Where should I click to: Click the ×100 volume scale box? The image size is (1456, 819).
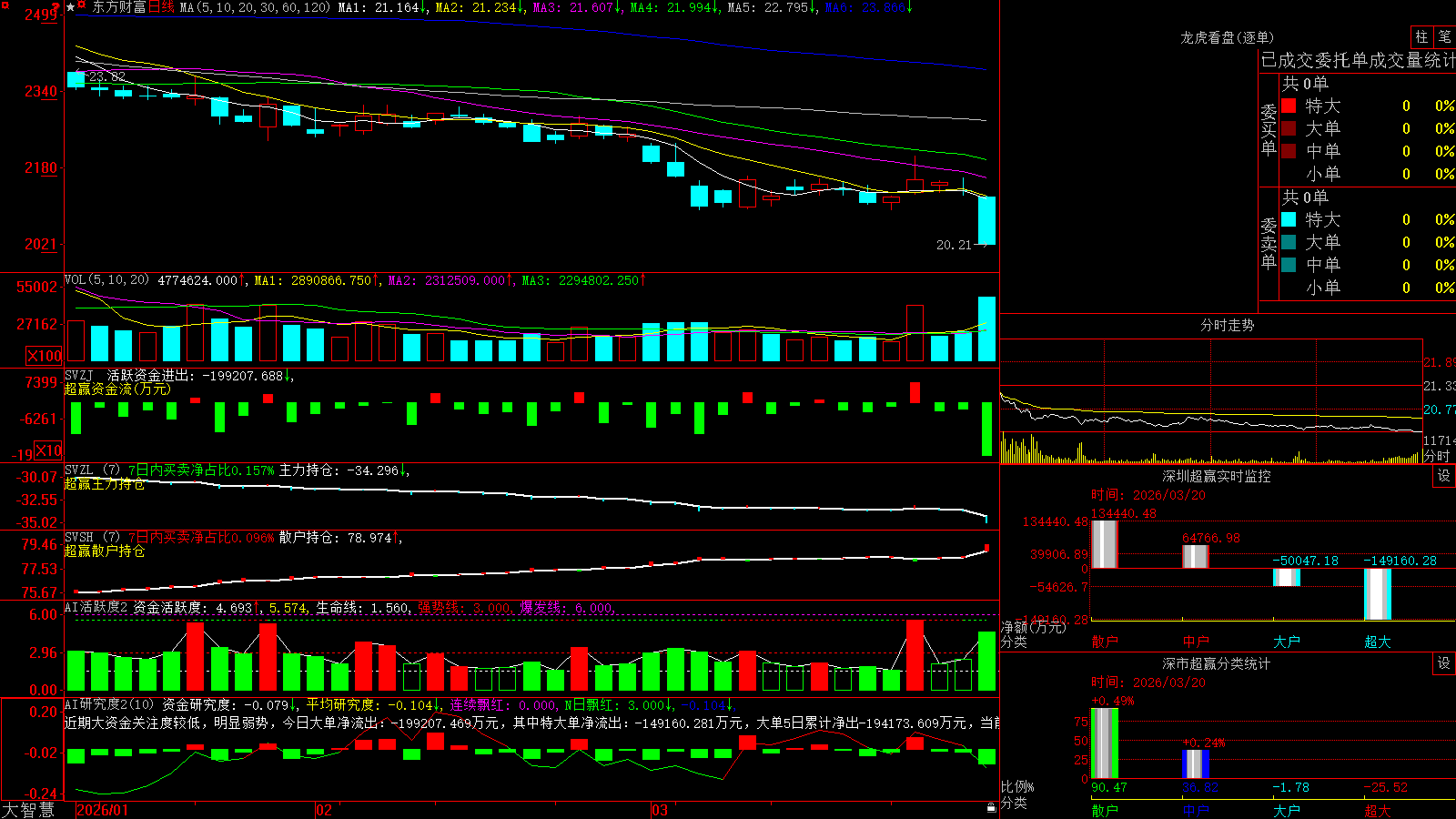(x=45, y=356)
